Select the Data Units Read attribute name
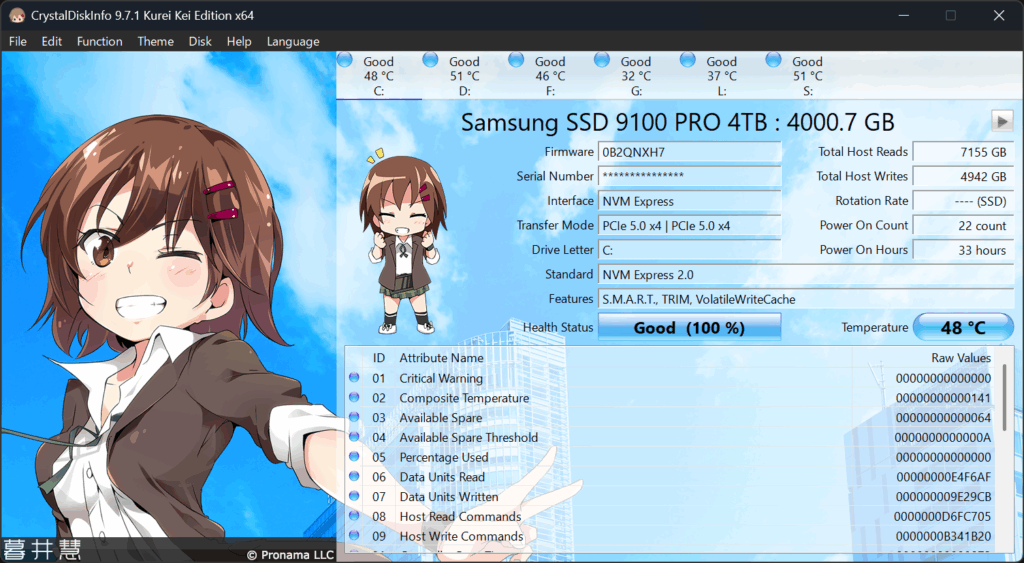1024x563 pixels. pyautogui.click(x=442, y=477)
